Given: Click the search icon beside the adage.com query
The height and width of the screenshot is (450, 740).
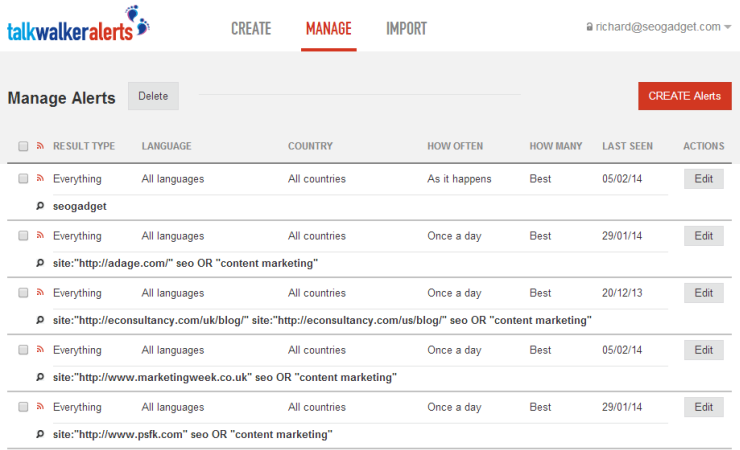Looking at the screenshot, I should tap(40, 263).
